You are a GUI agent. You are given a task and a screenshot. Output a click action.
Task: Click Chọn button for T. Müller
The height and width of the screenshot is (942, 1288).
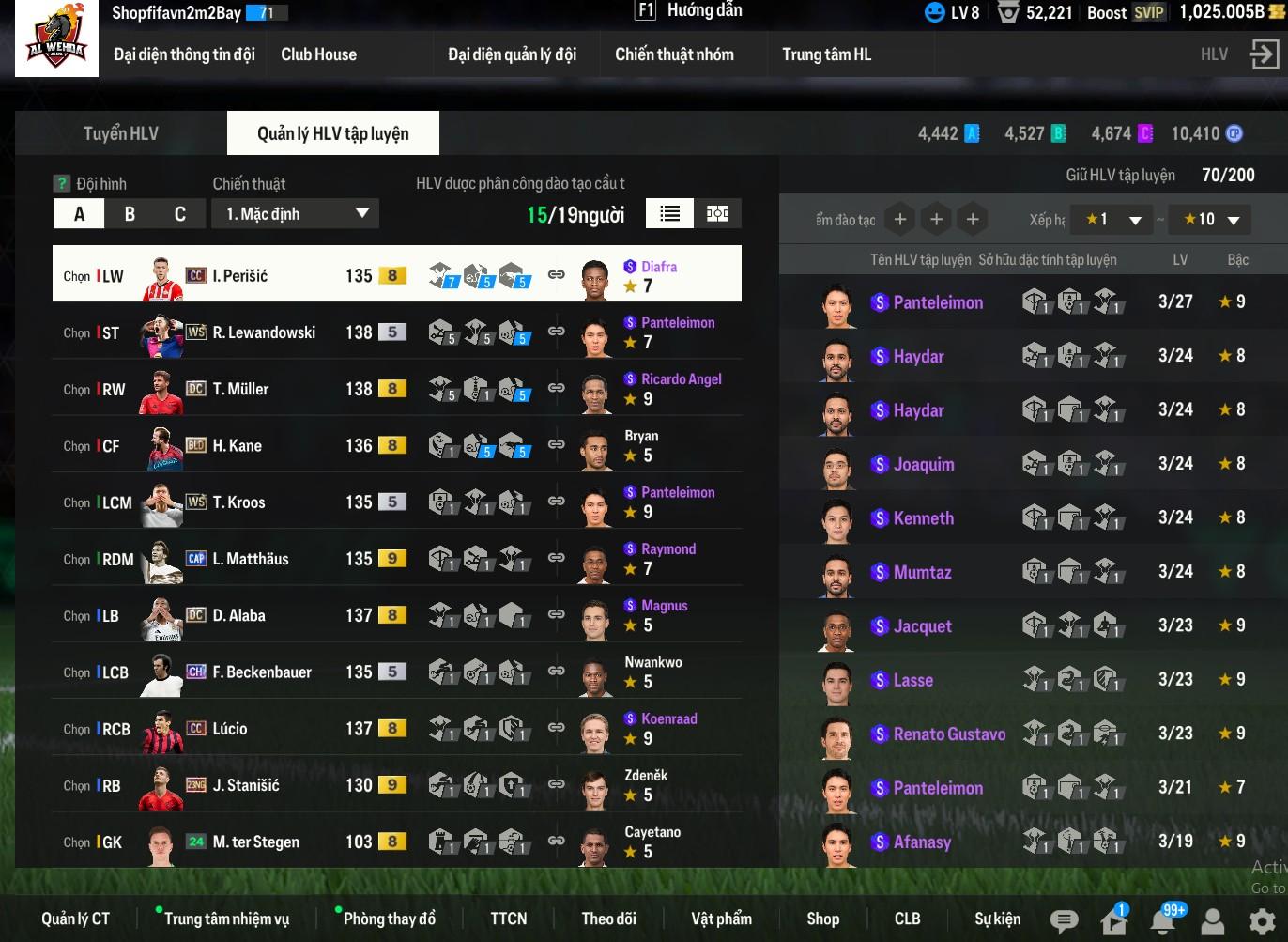coord(77,389)
